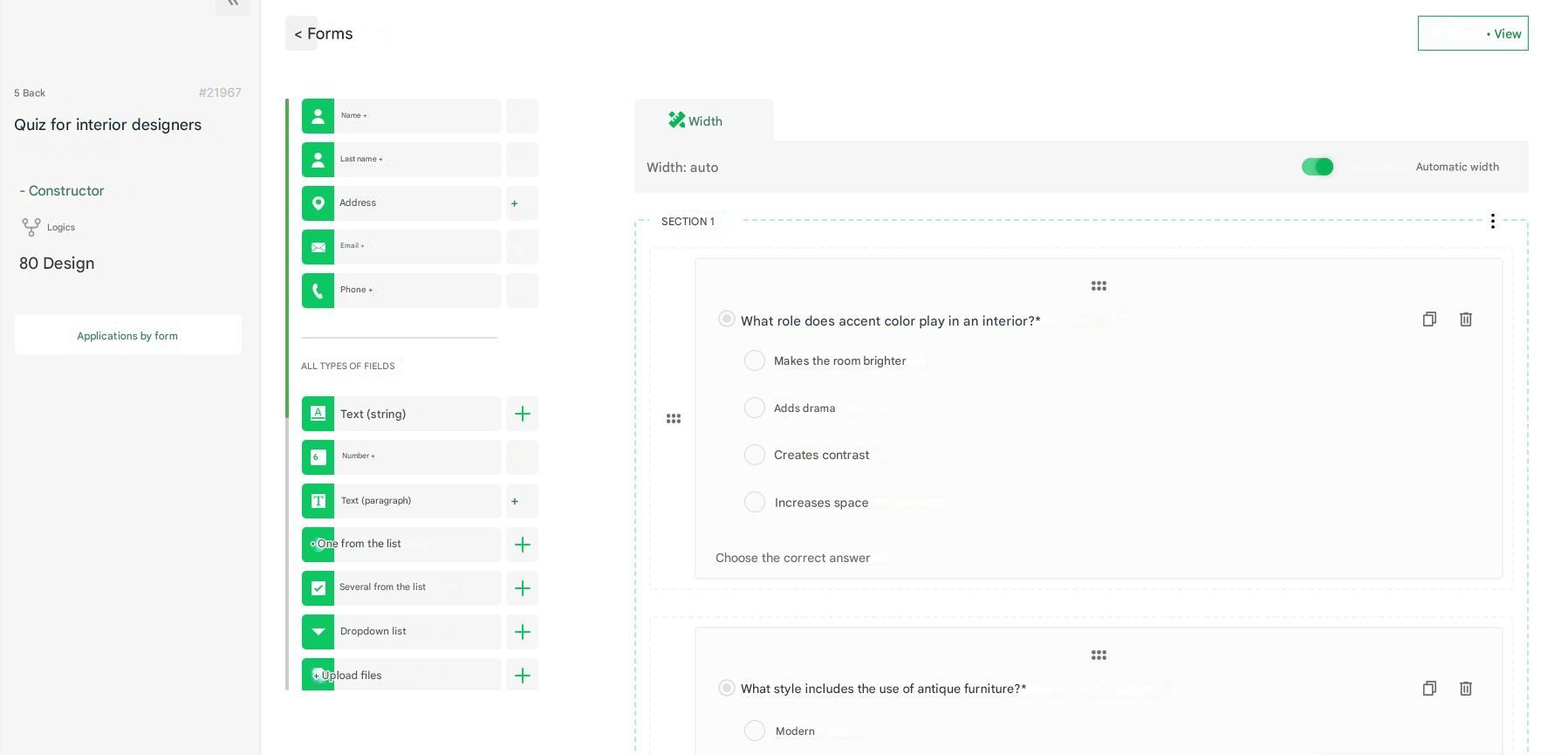This screenshot has width=1568, height=755.
Task: Go back to Forms
Action: pos(323,34)
